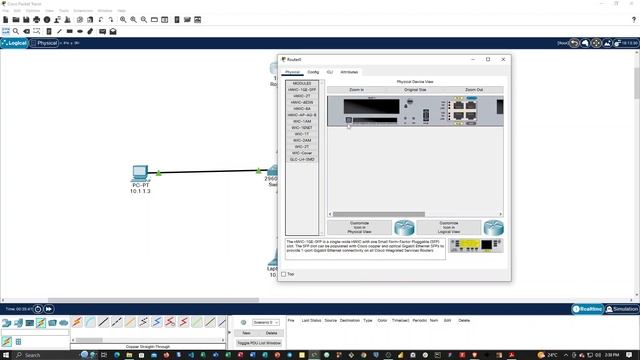The height and width of the screenshot is (360, 640).
Task: Choose the Multiuser cloud category icon
Action: point(64,323)
